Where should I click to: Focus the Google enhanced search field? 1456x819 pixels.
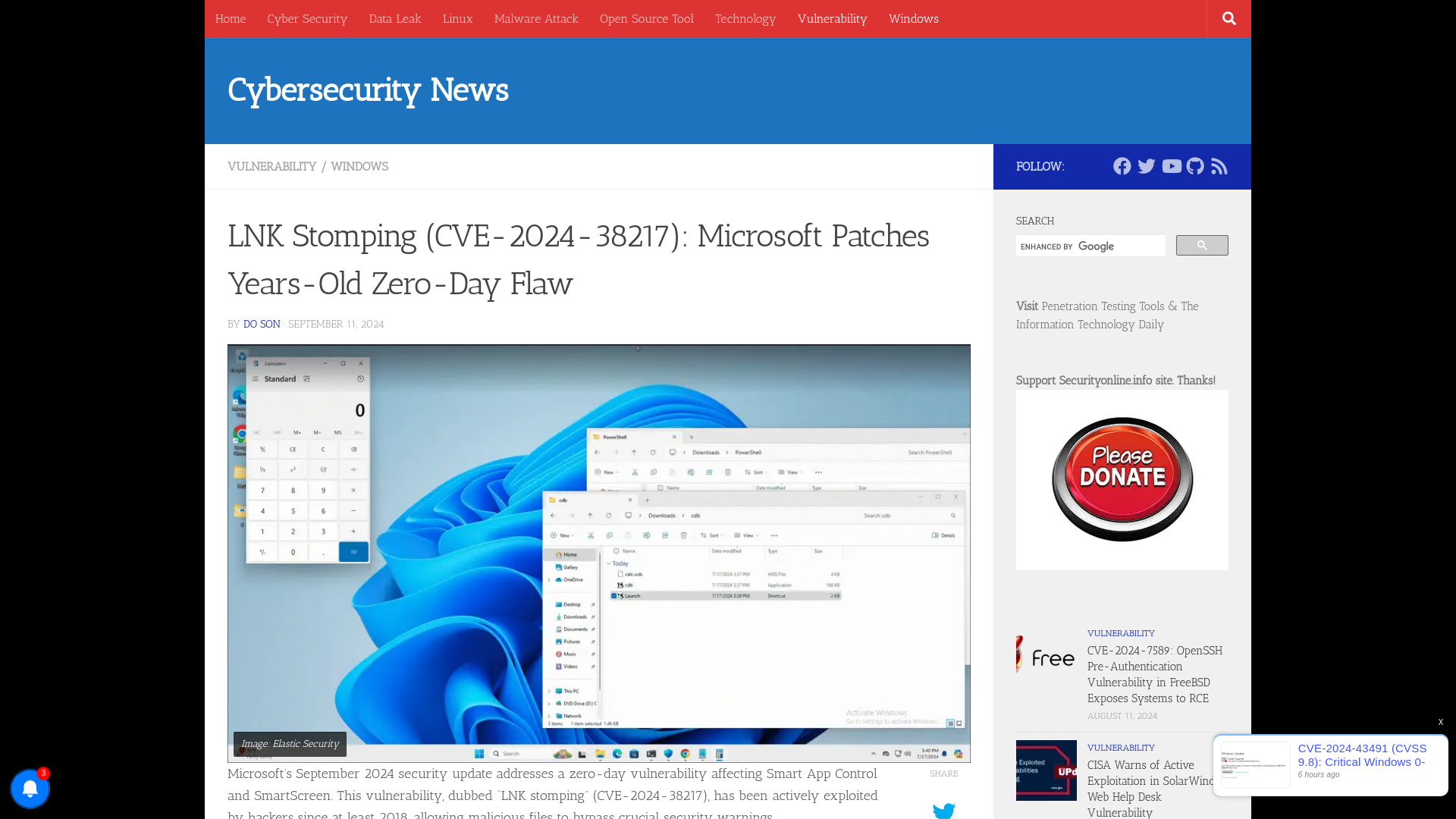pyautogui.click(x=1090, y=246)
